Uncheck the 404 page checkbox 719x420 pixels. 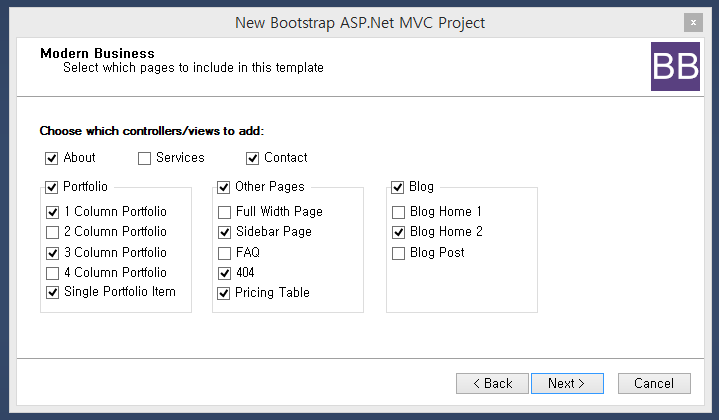225,273
